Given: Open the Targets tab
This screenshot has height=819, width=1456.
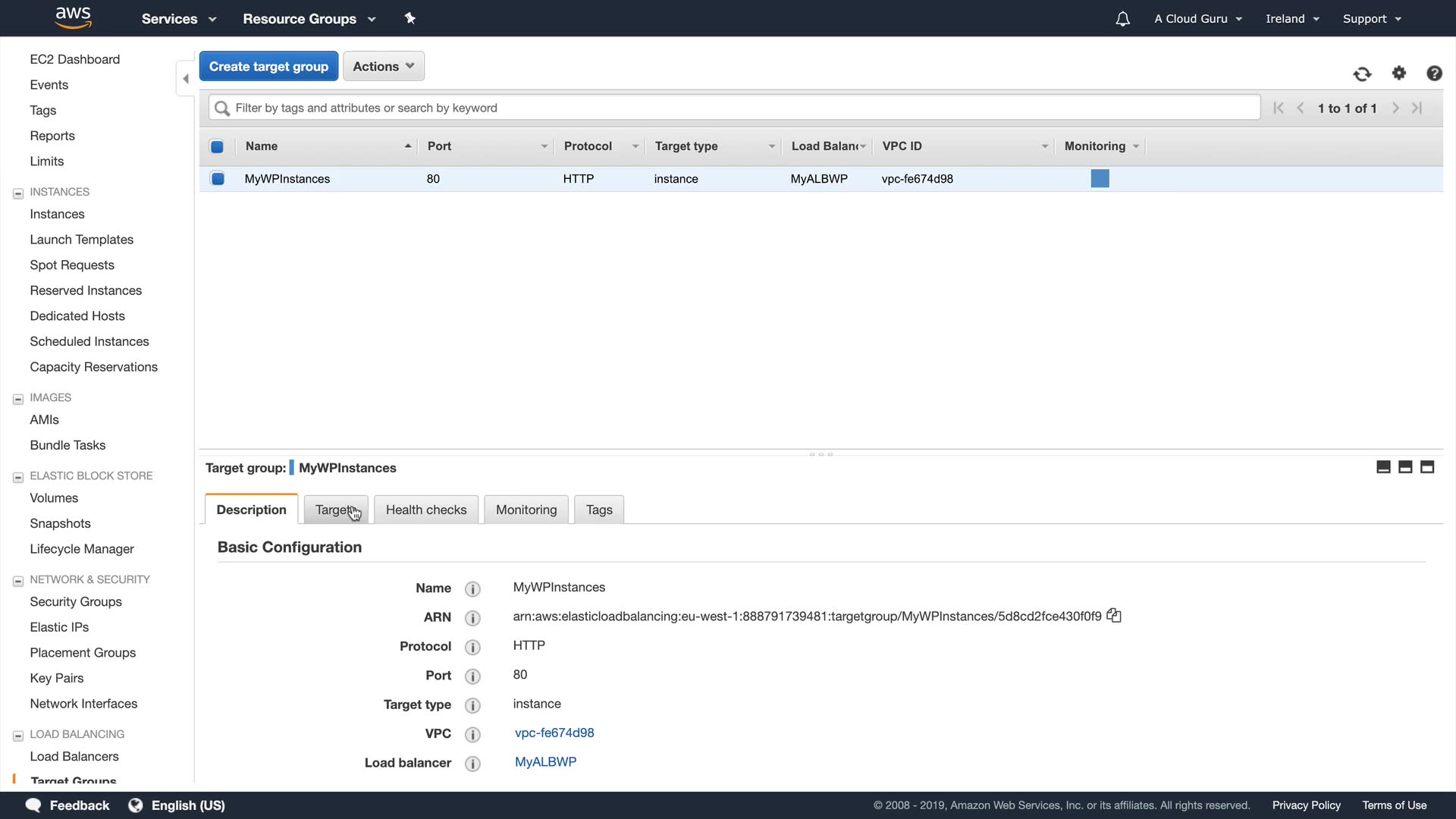Looking at the screenshot, I should pyautogui.click(x=335, y=510).
